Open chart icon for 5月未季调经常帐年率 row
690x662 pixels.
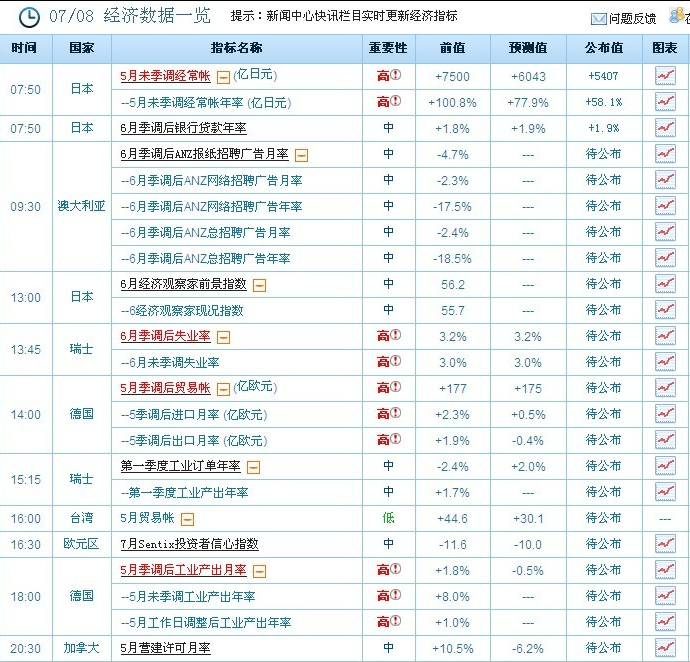coord(665,102)
